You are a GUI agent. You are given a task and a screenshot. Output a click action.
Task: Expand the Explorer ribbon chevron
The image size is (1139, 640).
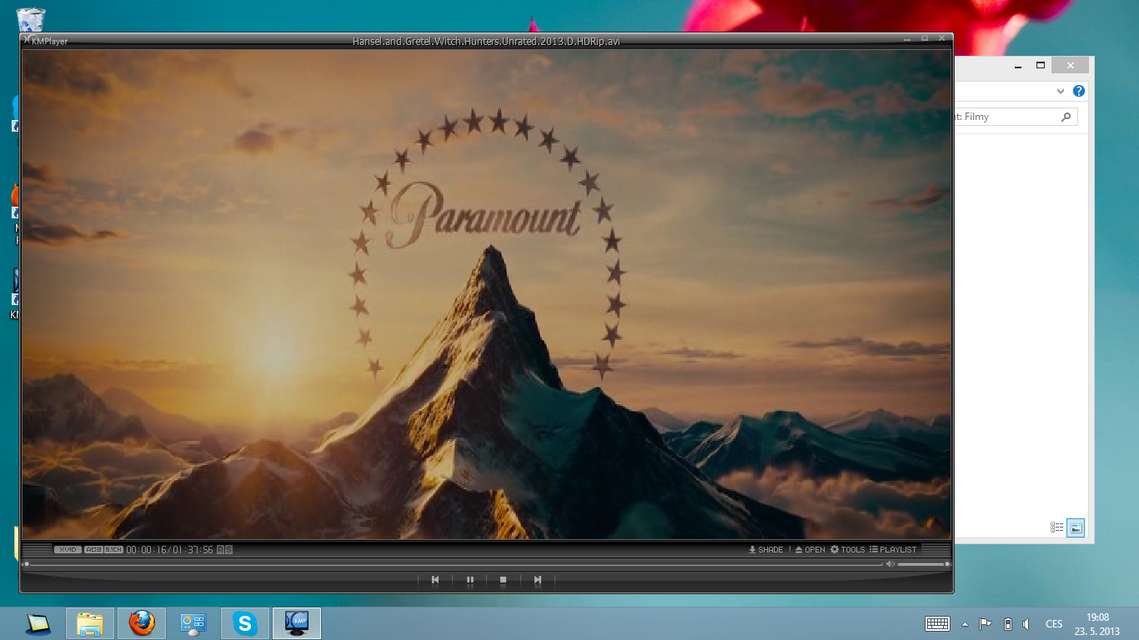click(1060, 91)
